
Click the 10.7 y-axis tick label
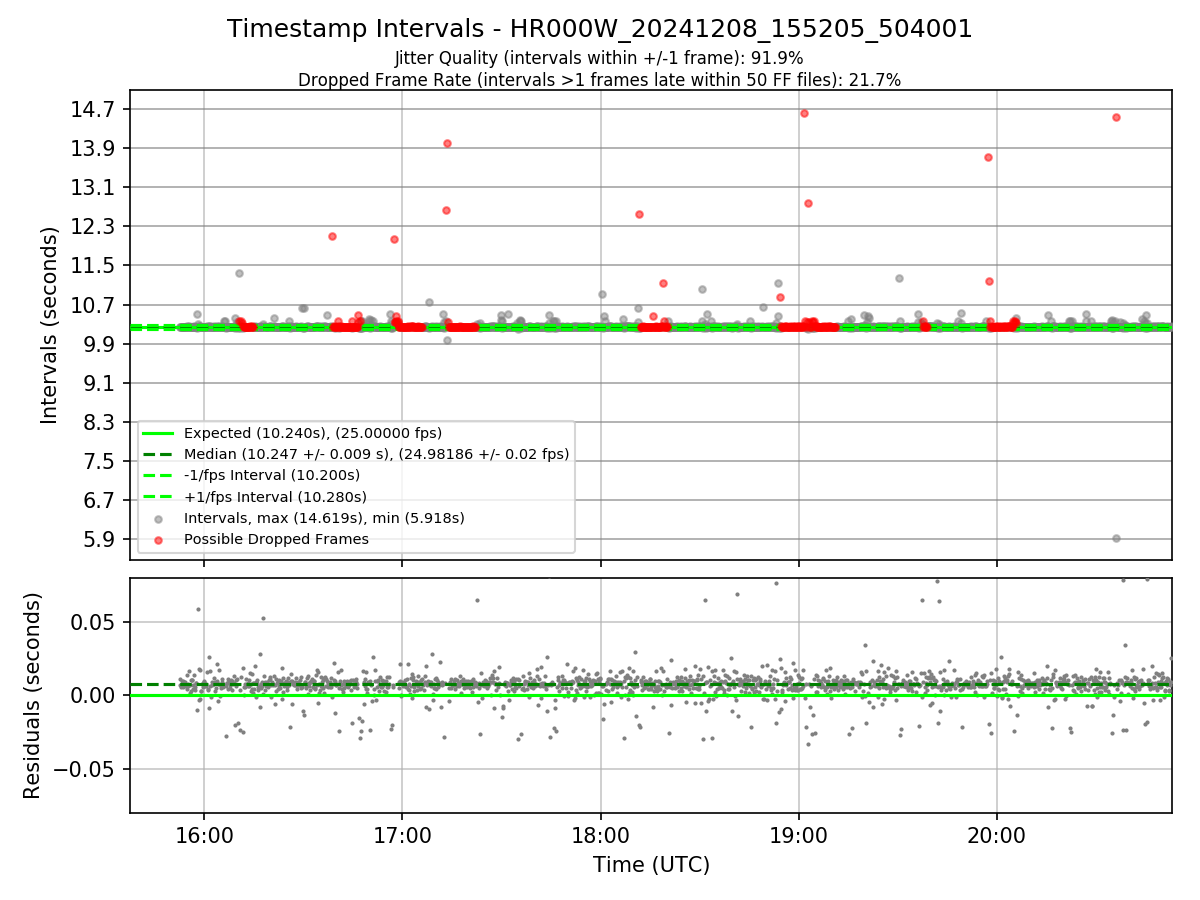pyautogui.click(x=94, y=304)
